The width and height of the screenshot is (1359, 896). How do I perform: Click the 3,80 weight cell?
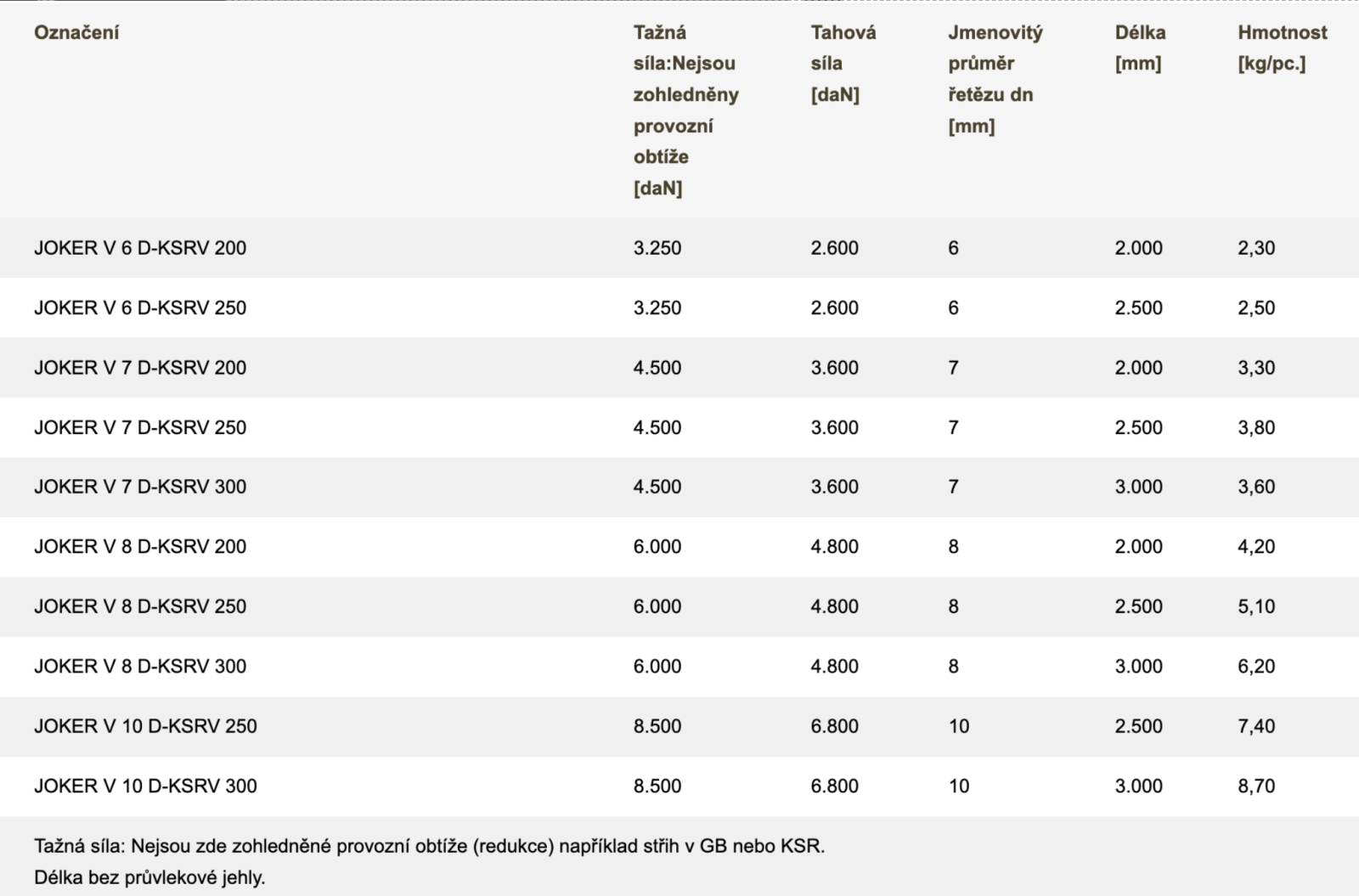click(1256, 427)
